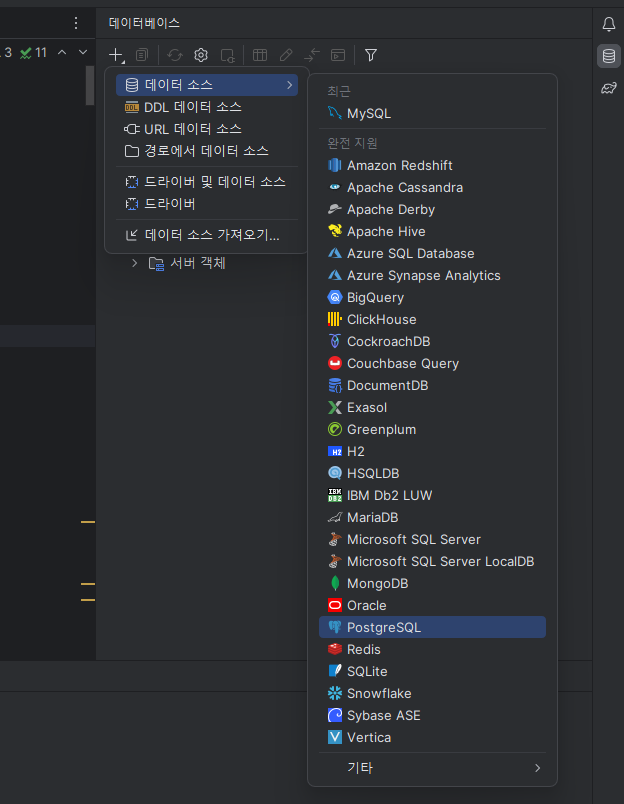Click the green checkmark 11 inspection indicator

(33, 52)
